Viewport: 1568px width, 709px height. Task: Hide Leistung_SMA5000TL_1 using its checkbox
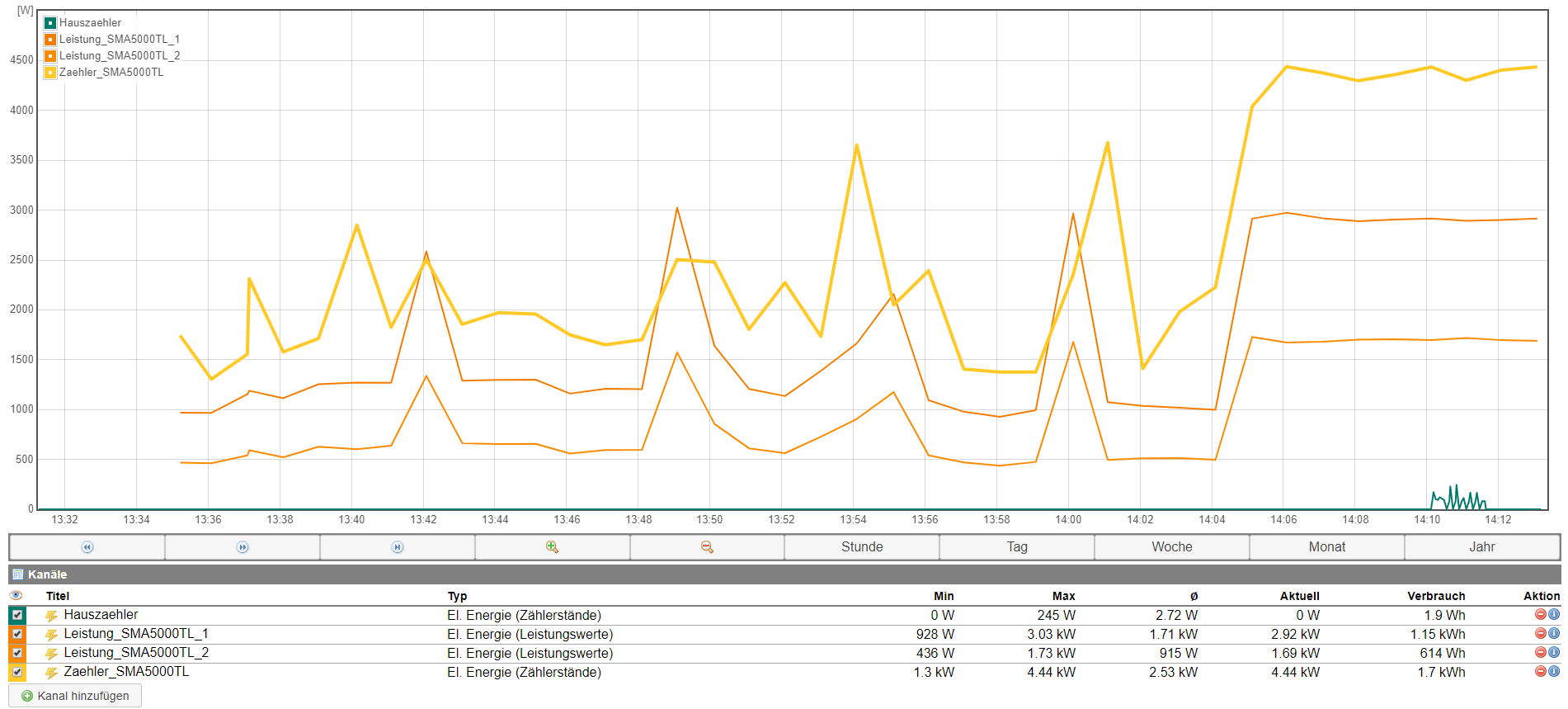point(17,634)
